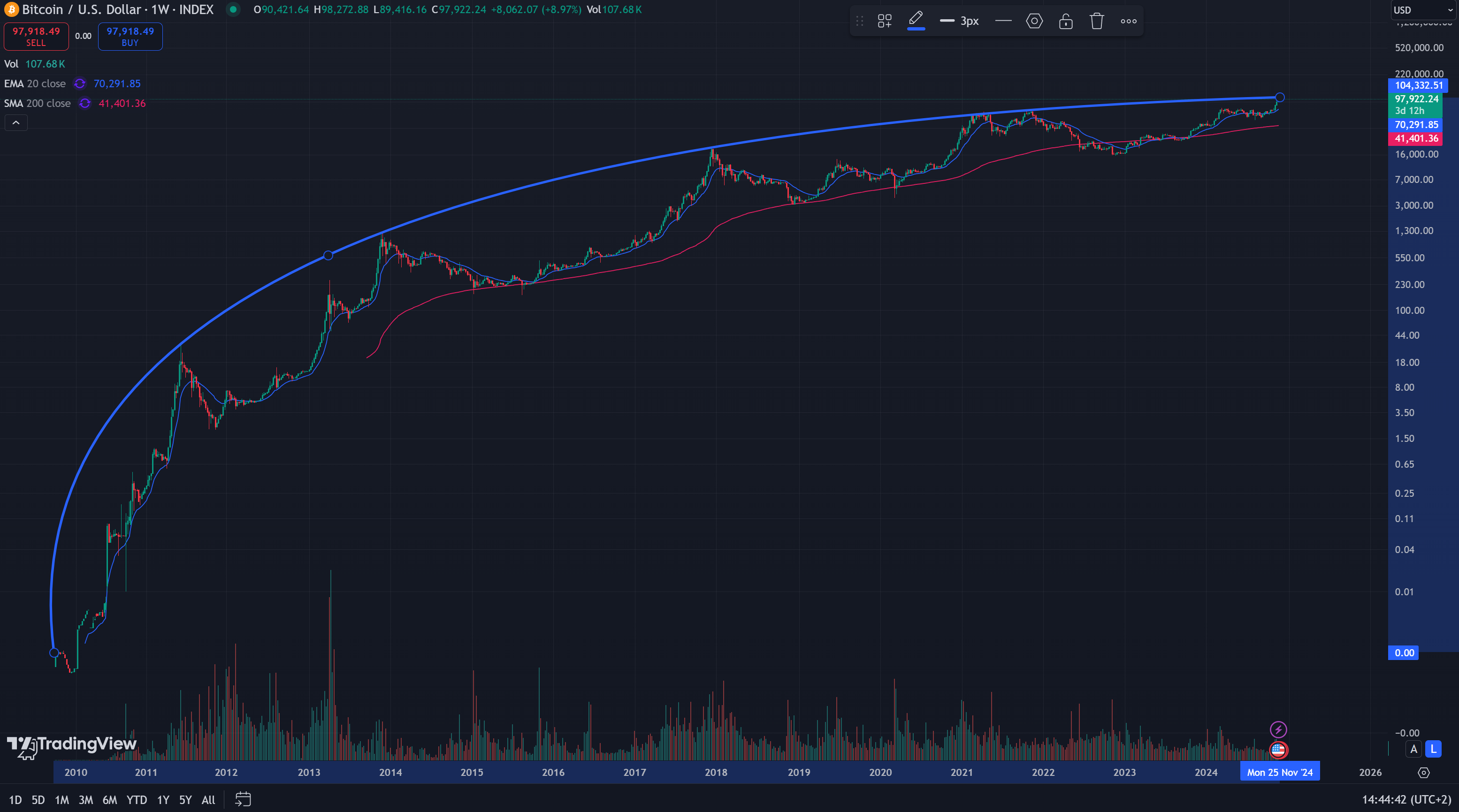The width and height of the screenshot is (1459, 812).
Task: Click the purple lightning event marker
Action: (x=1278, y=729)
